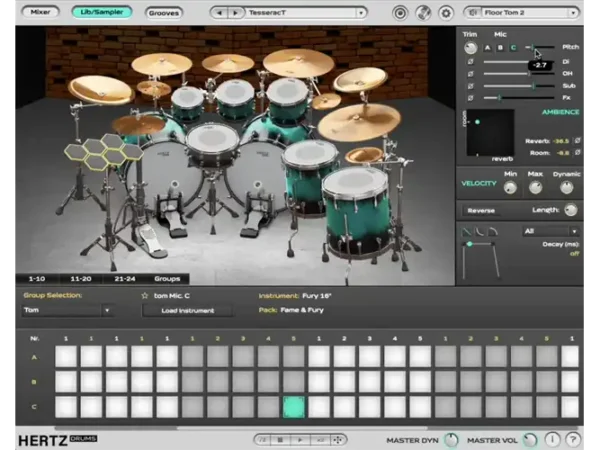Select Mic B
600x450 pixels.
[x=500, y=48]
